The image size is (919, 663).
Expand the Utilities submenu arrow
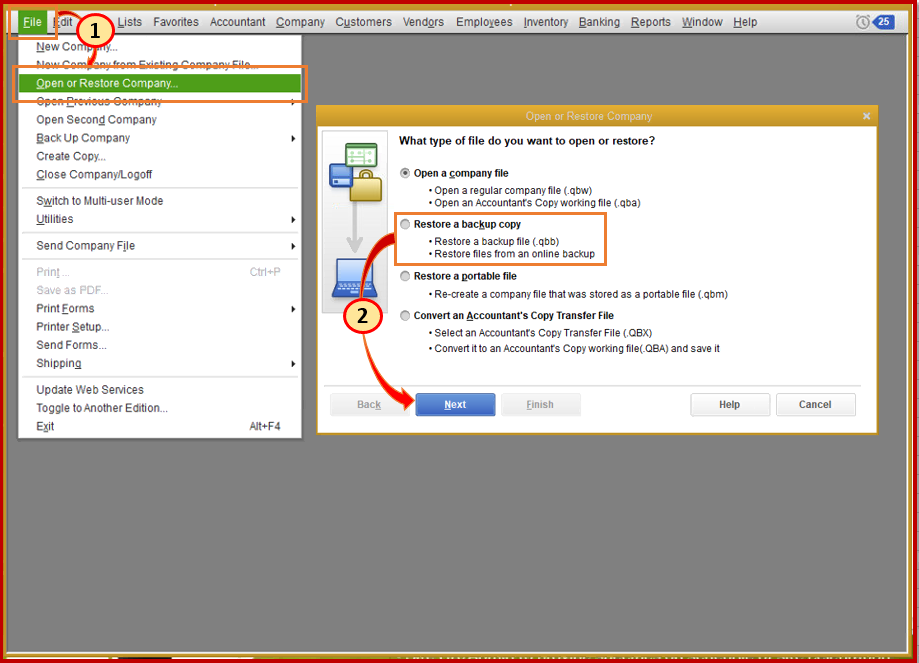pos(293,219)
